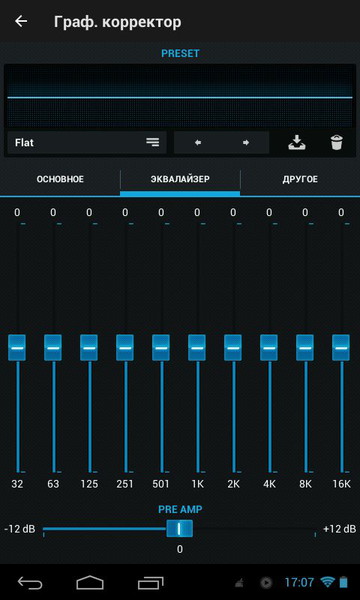Click the 16K band slider handle
Viewport: 360px width, 600px height.
coord(341,347)
